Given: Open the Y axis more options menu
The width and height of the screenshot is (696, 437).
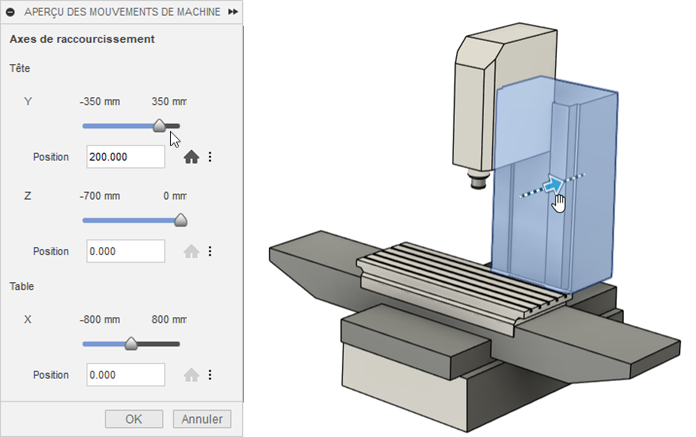Looking at the screenshot, I should pos(210,157).
